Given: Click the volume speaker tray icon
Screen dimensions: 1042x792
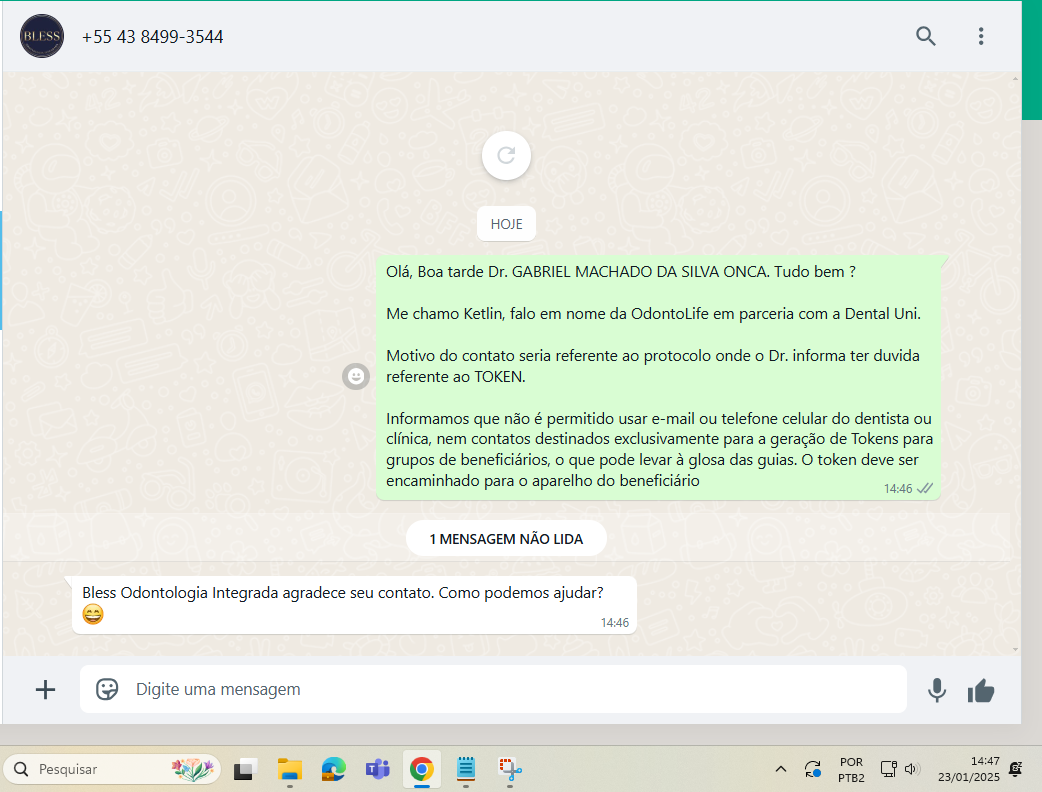Looking at the screenshot, I should point(910,769).
